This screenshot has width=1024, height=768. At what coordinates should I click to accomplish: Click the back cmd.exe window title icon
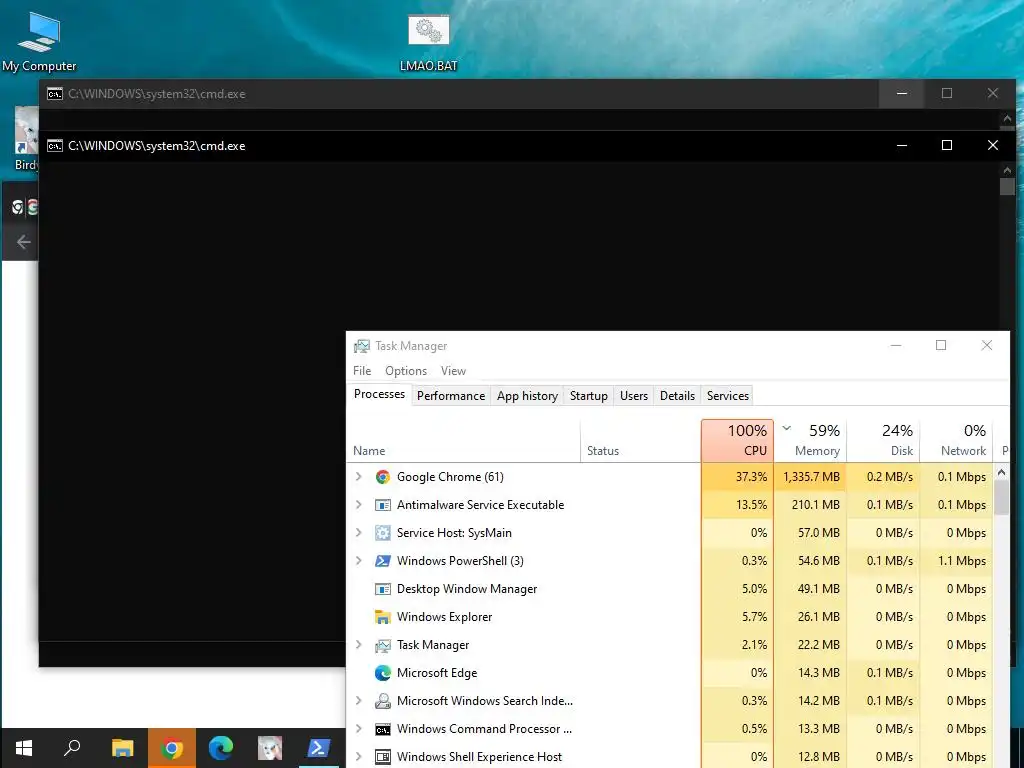[55, 94]
